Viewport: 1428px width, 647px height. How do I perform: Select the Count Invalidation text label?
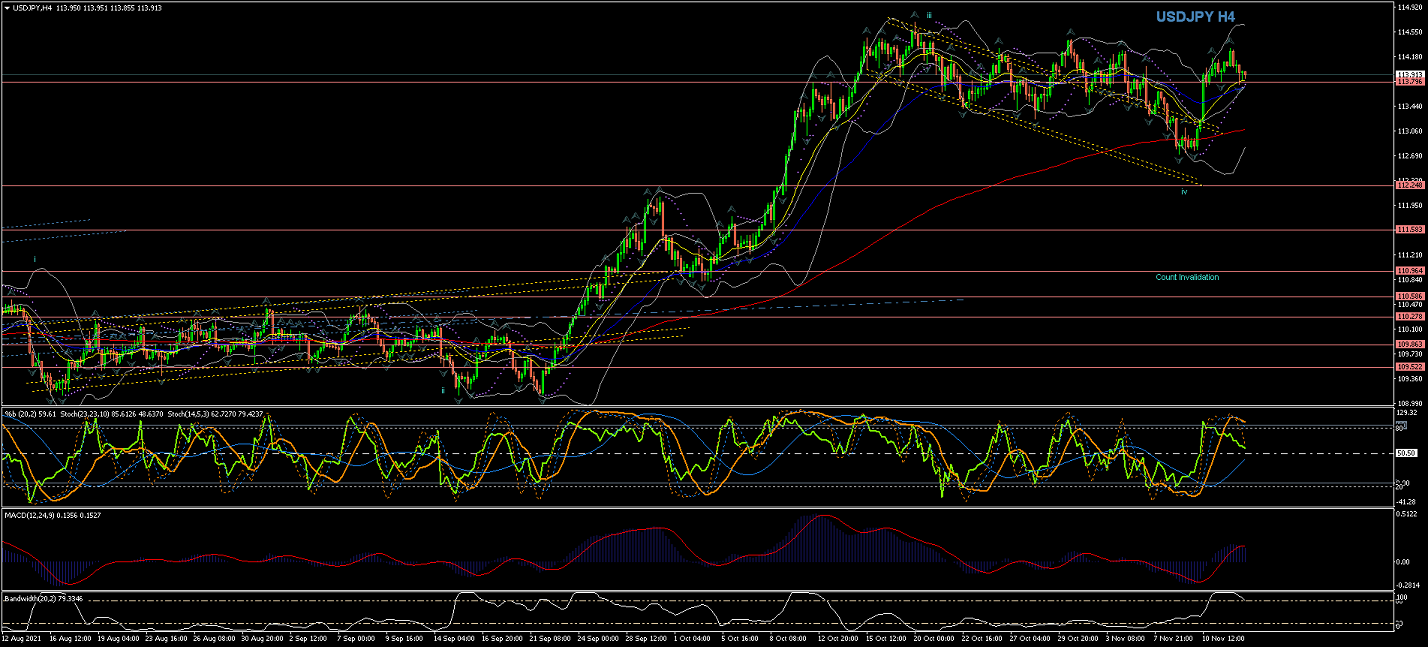1187,277
